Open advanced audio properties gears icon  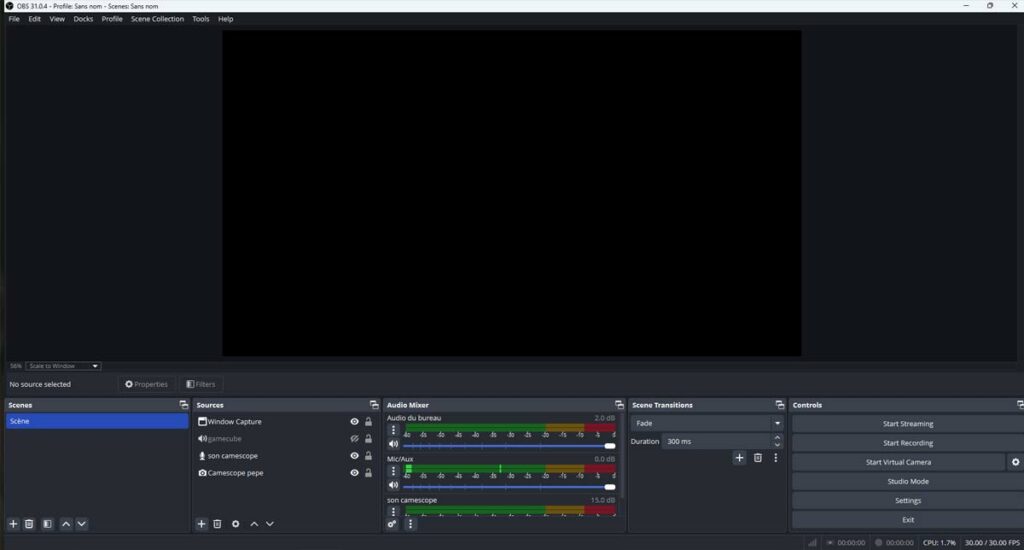point(393,524)
